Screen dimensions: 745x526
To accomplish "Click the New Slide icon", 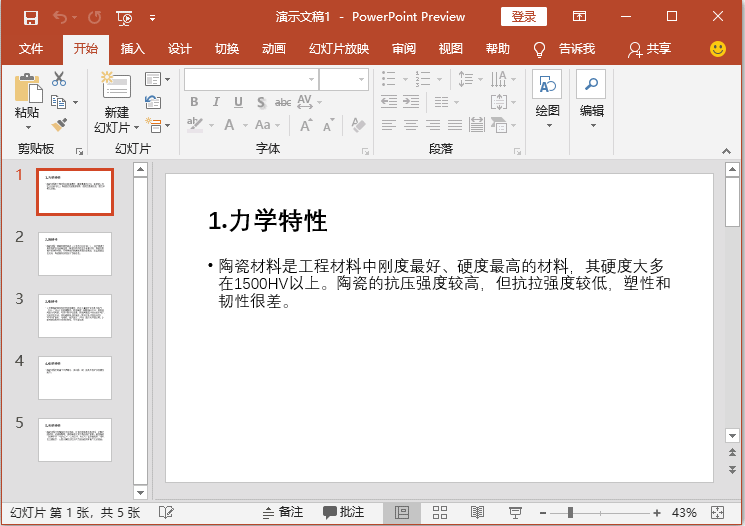I will tap(116, 88).
